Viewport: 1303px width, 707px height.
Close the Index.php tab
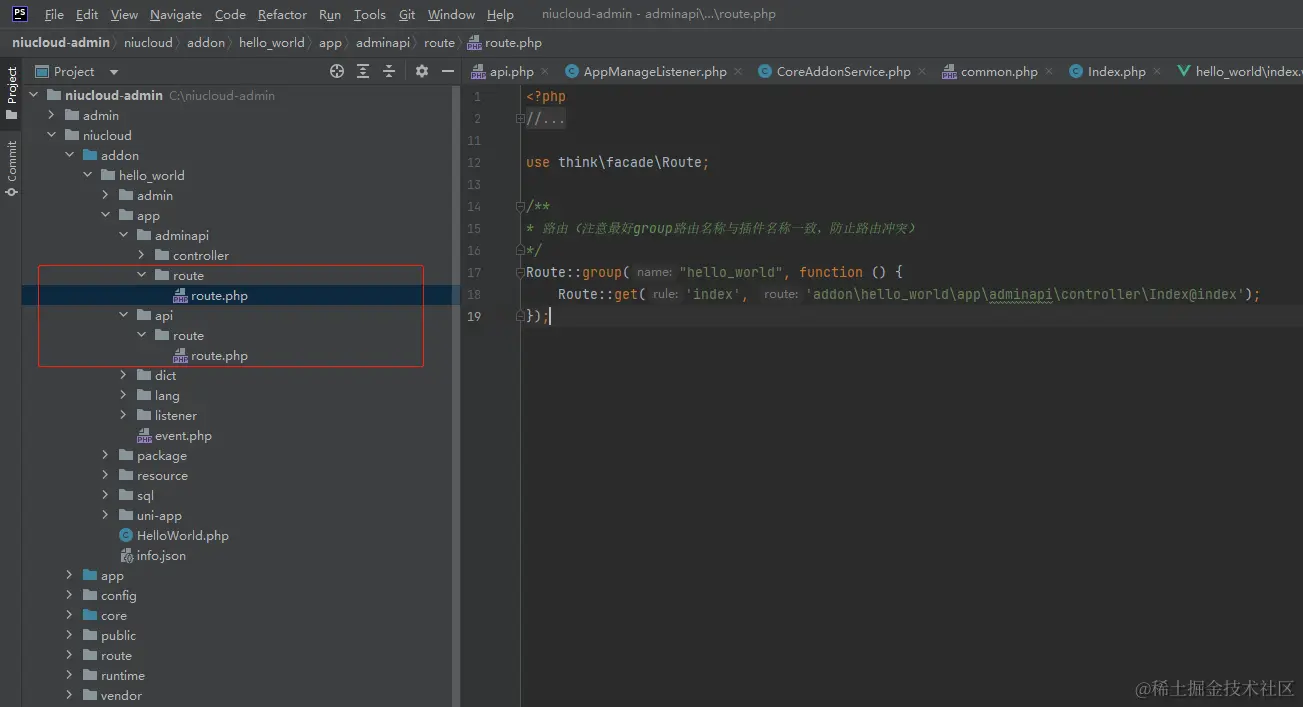point(1157,72)
